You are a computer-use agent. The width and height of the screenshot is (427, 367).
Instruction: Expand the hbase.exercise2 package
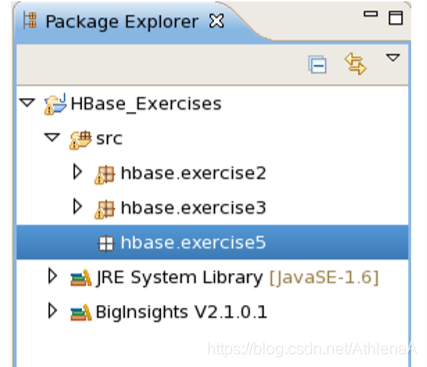(78, 172)
